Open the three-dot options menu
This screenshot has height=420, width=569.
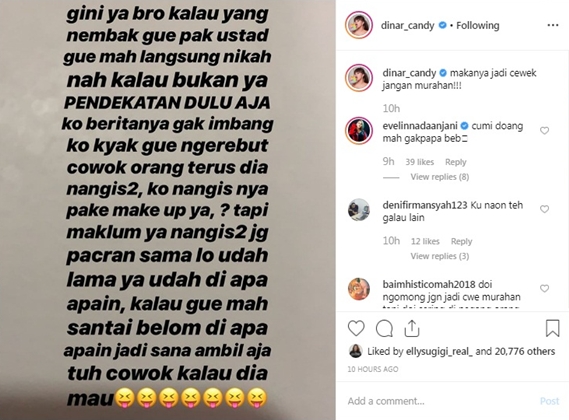553,25
